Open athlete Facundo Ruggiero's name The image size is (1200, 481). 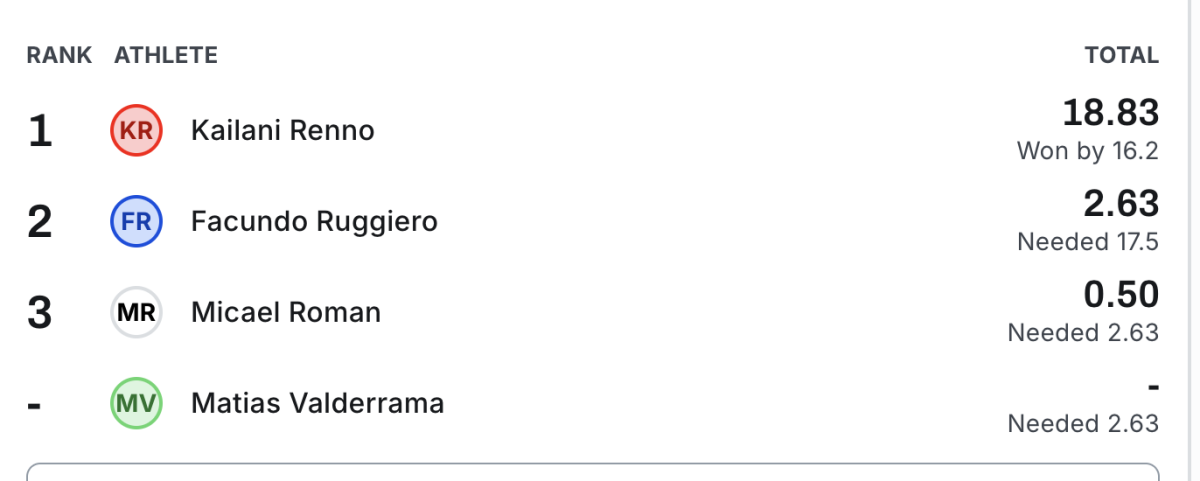pyautogui.click(x=314, y=221)
